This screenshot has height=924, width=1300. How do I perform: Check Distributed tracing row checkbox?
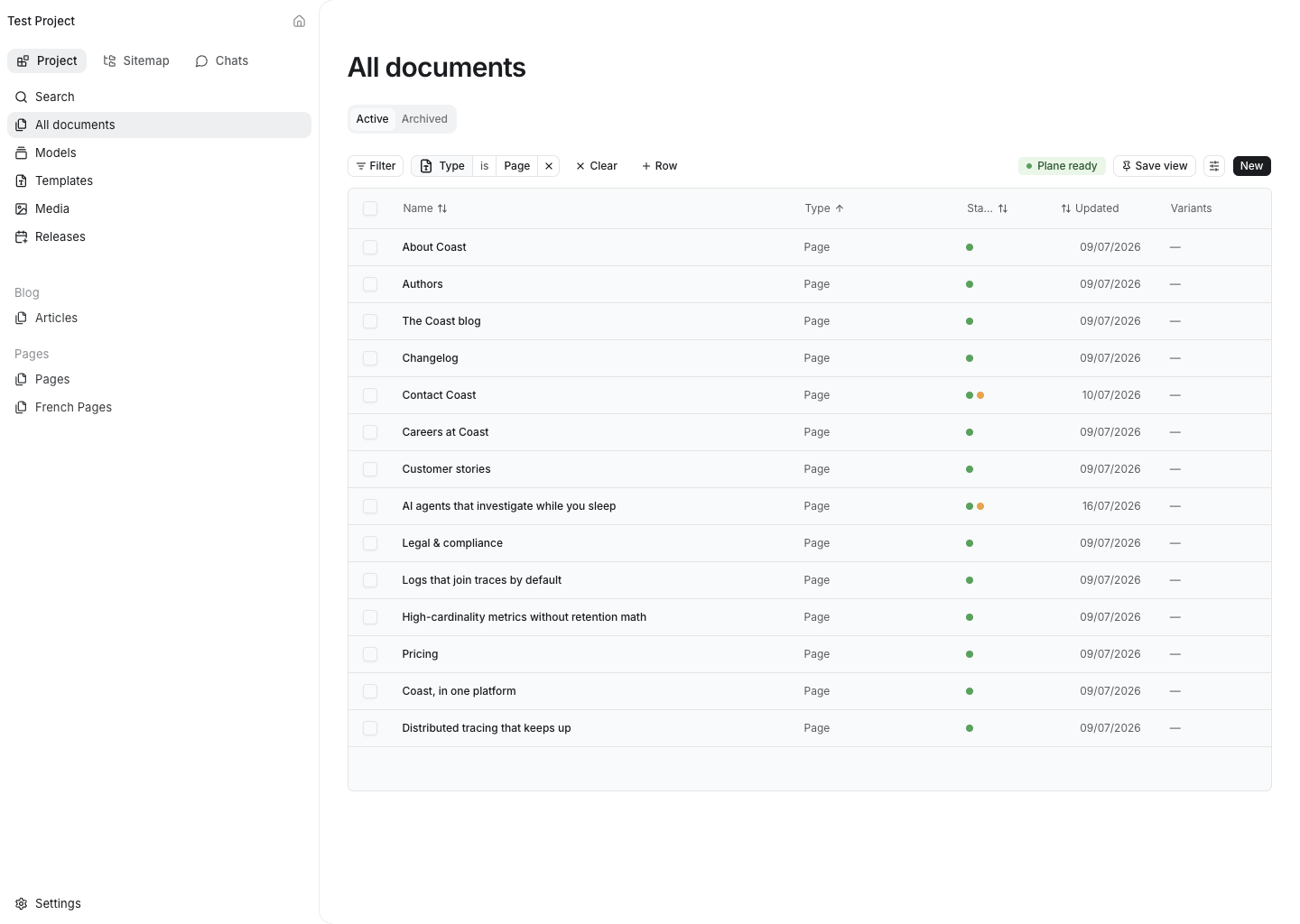point(370,728)
